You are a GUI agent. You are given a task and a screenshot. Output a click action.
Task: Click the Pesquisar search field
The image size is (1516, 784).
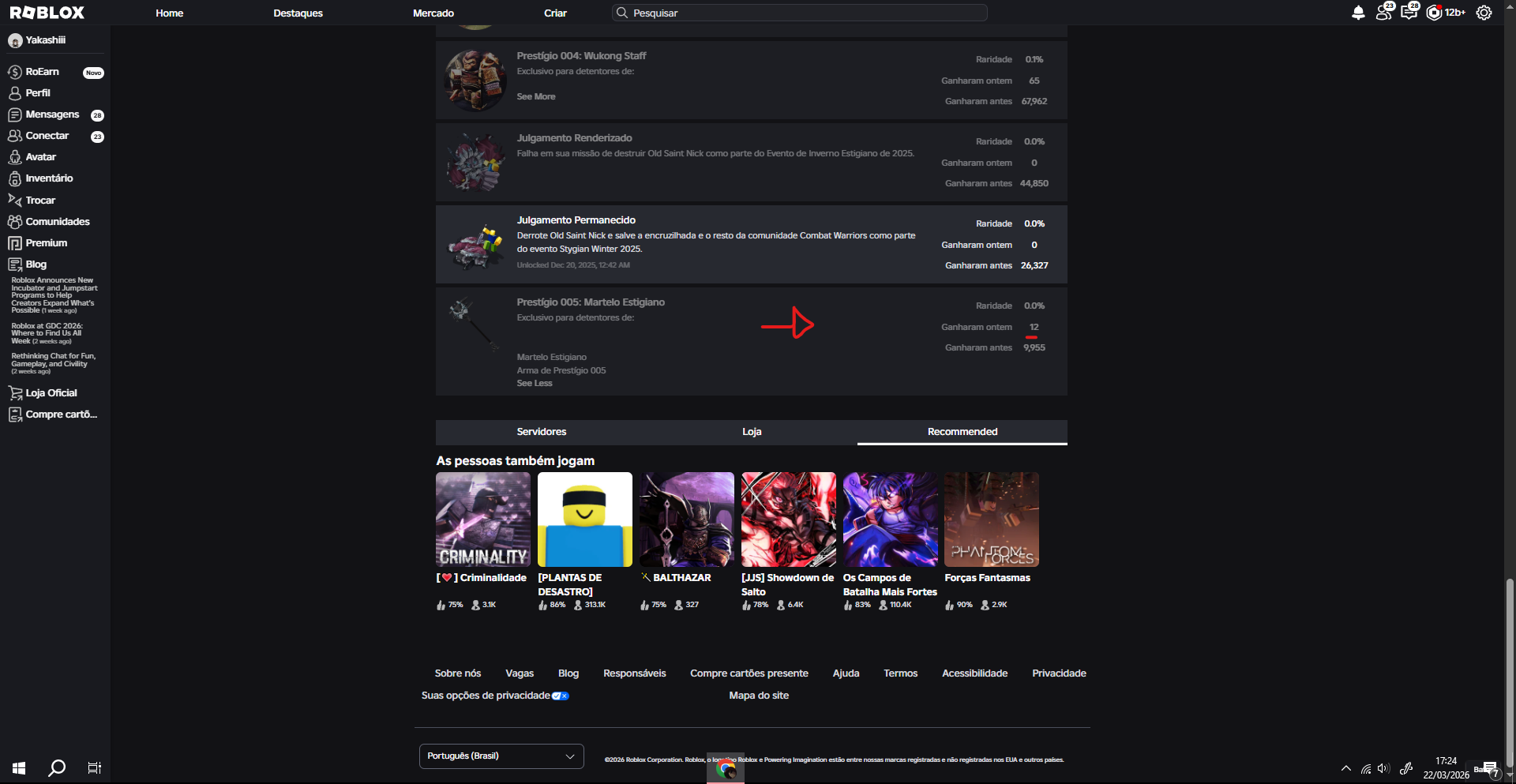799,13
